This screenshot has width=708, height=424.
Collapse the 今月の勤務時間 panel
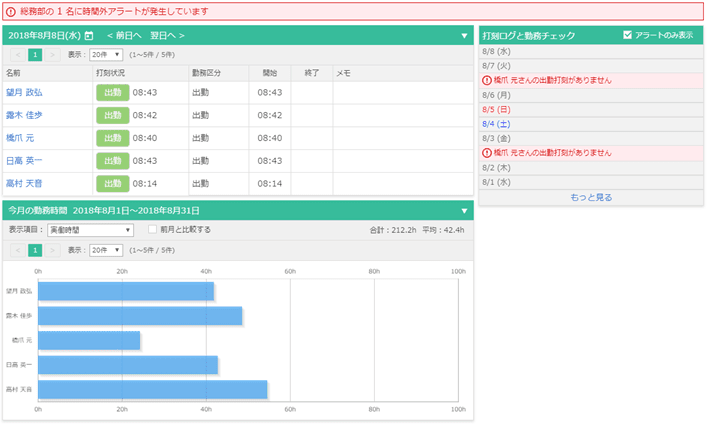pos(464,211)
